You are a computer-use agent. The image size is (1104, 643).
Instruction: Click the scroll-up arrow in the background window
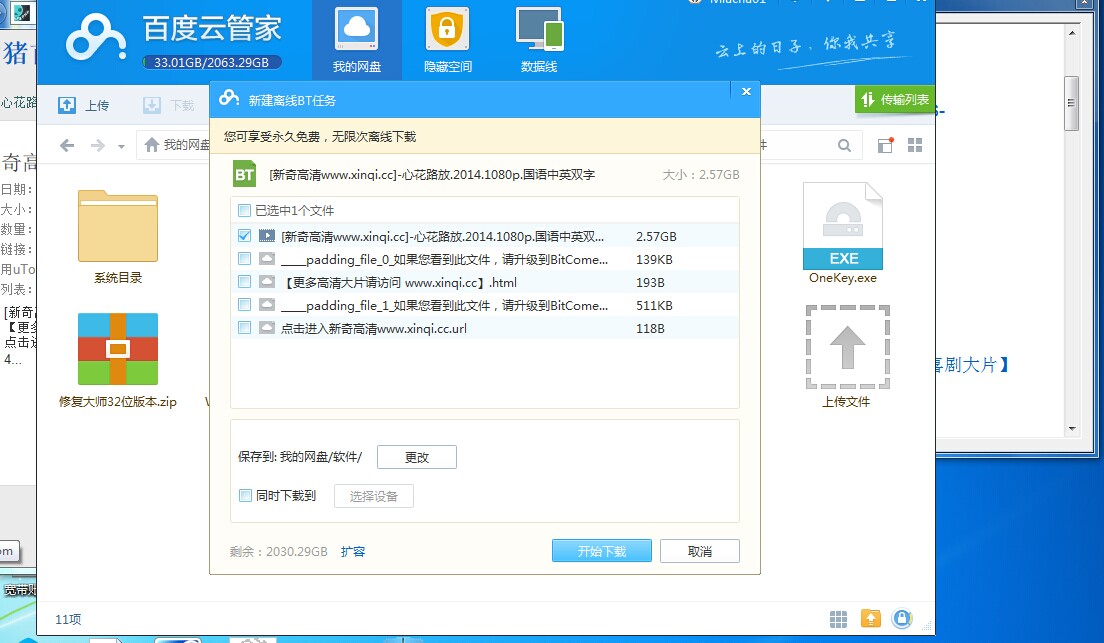point(1072,32)
